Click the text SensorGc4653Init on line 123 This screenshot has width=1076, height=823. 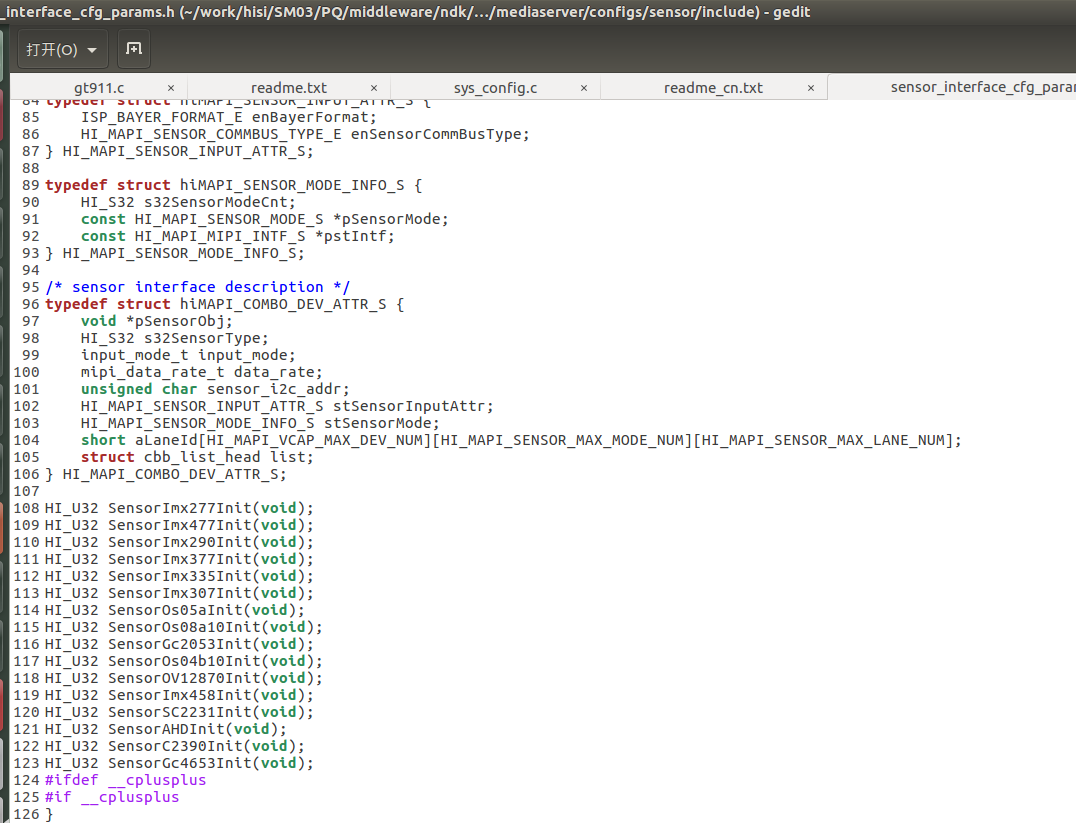[180, 763]
